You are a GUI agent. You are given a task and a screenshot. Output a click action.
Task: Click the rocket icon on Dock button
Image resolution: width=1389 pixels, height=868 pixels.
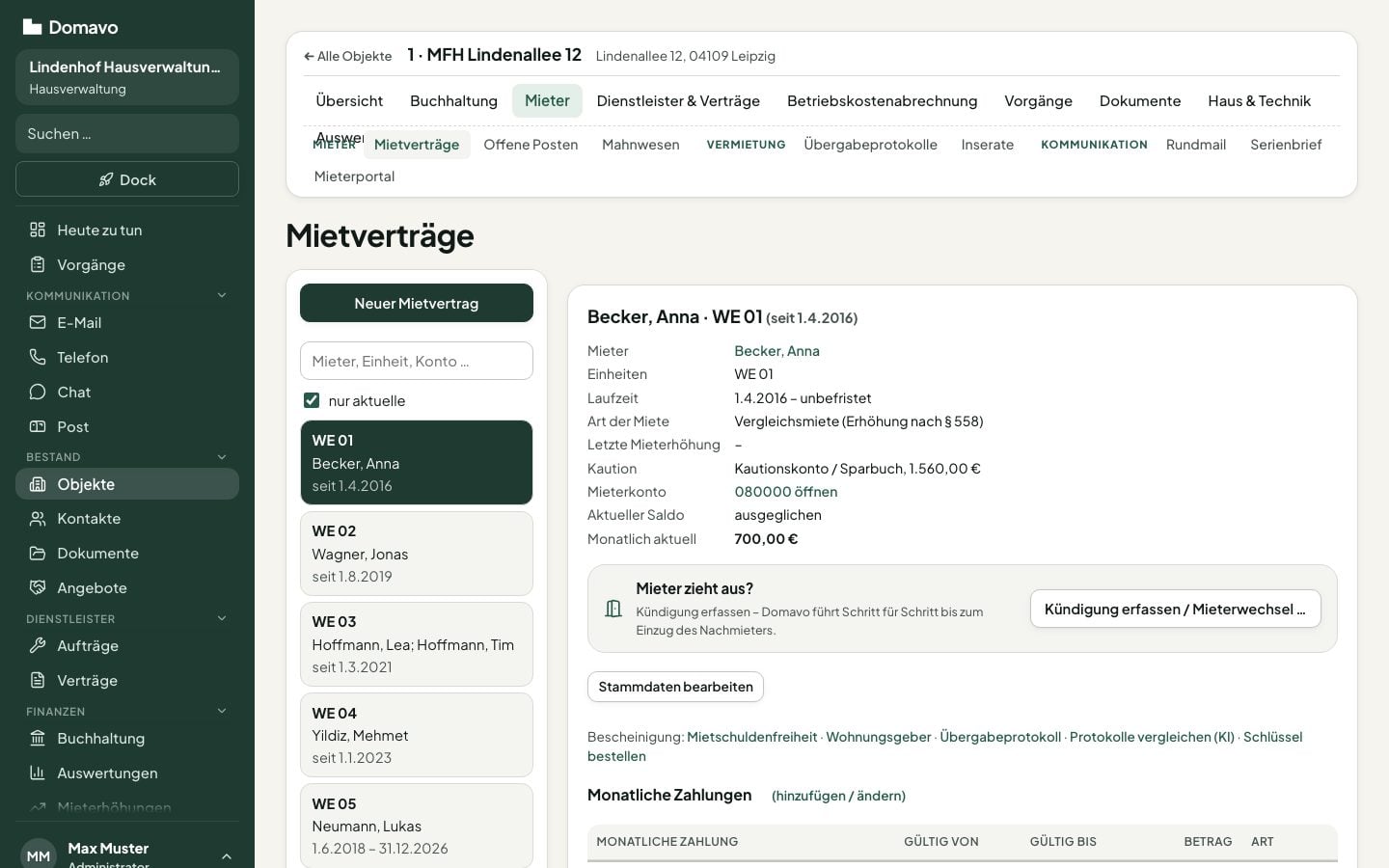(106, 179)
